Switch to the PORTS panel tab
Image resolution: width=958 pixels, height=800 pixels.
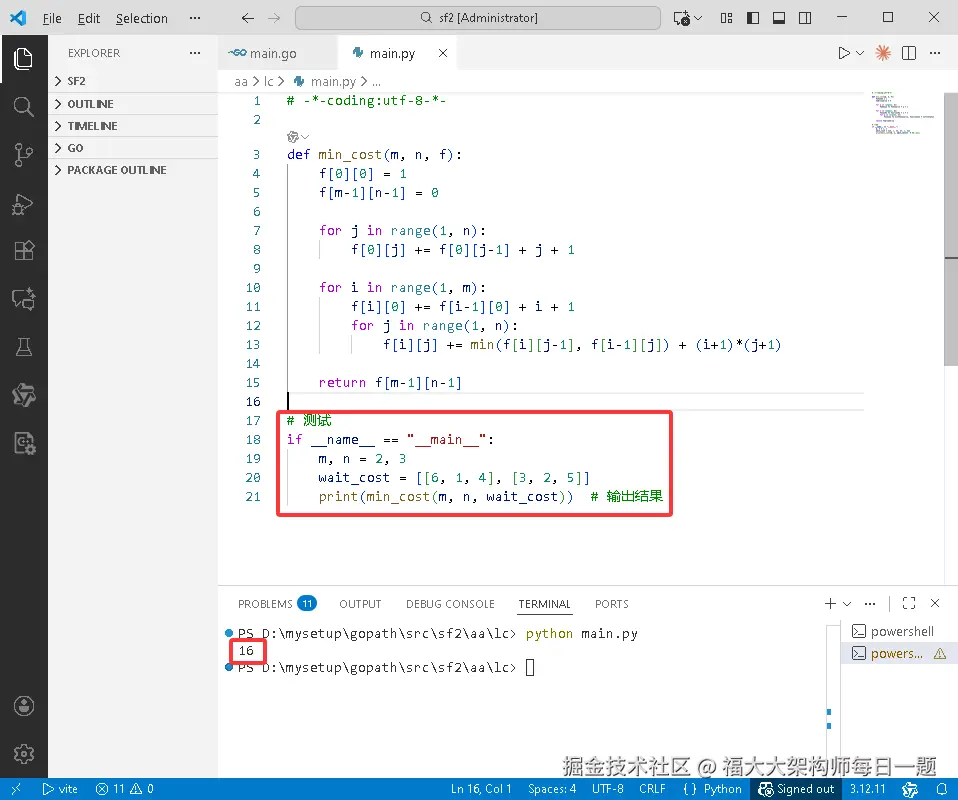[x=612, y=604]
